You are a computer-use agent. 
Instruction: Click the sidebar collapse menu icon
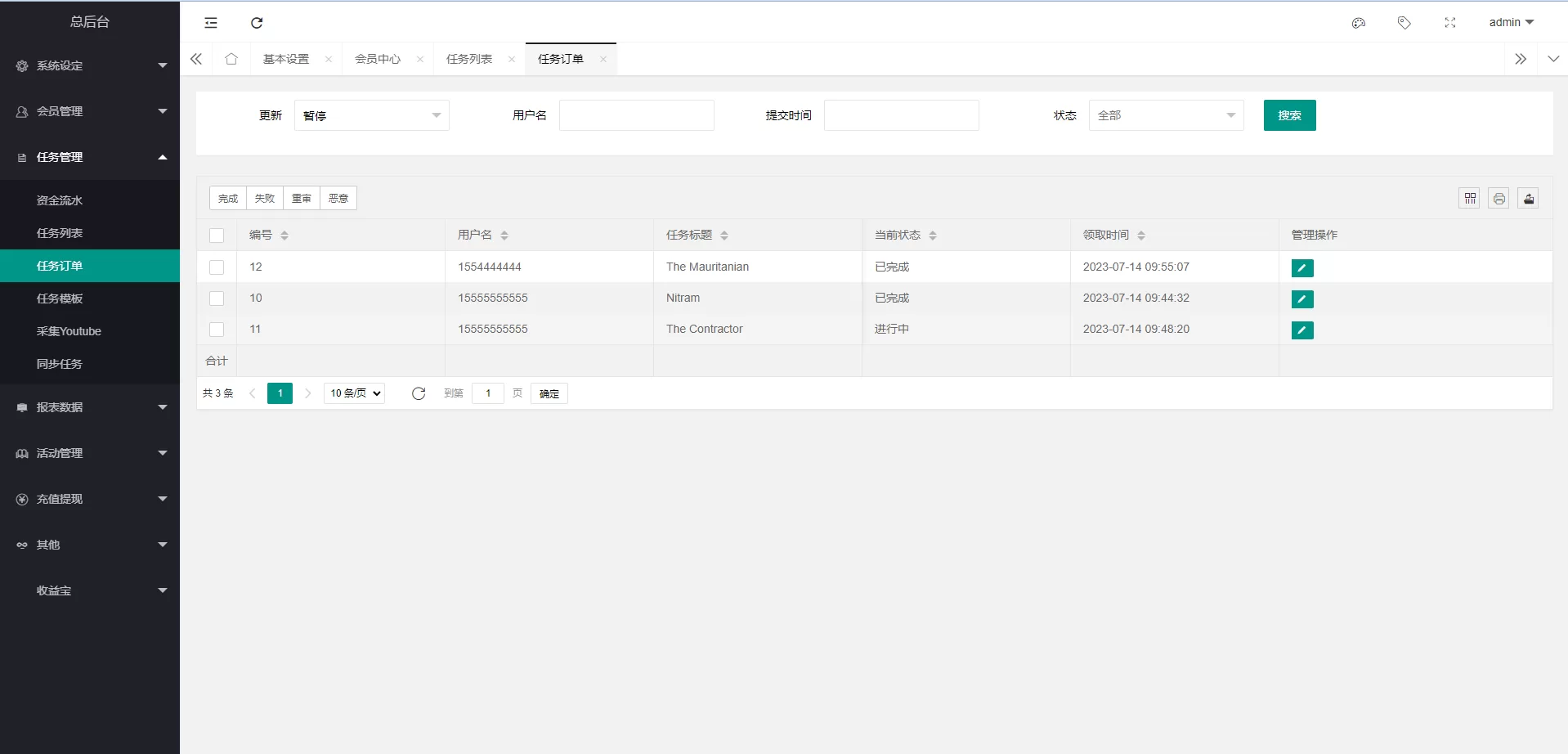[x=211, y=23]
